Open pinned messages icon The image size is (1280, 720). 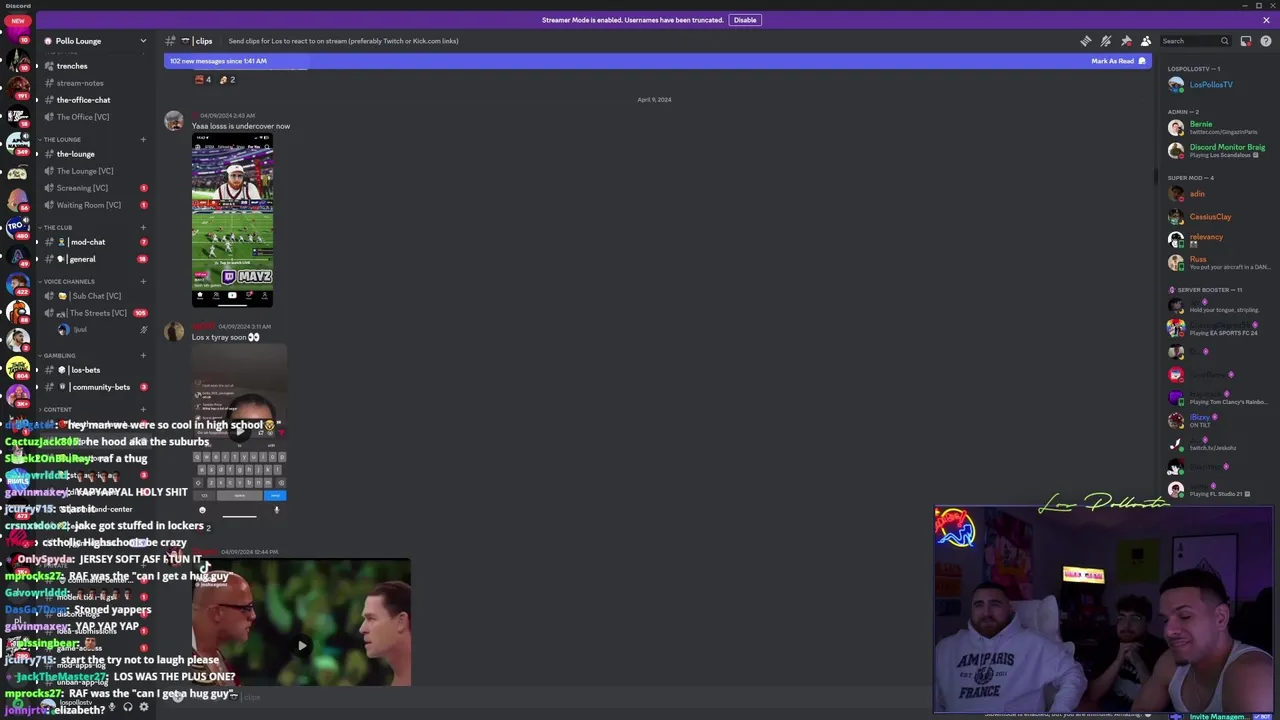tap(1126, 41)
